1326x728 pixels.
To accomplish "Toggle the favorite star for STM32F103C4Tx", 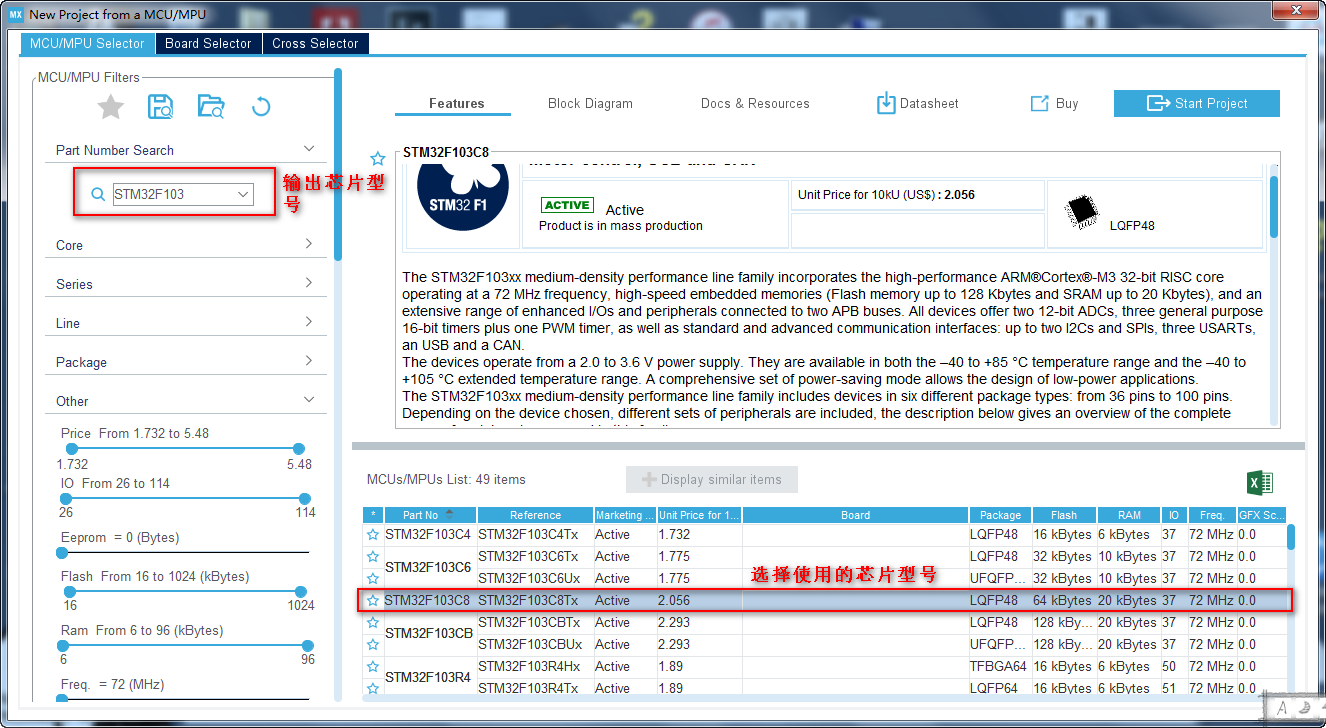I will pyautogui.click(x=372, y=534).
